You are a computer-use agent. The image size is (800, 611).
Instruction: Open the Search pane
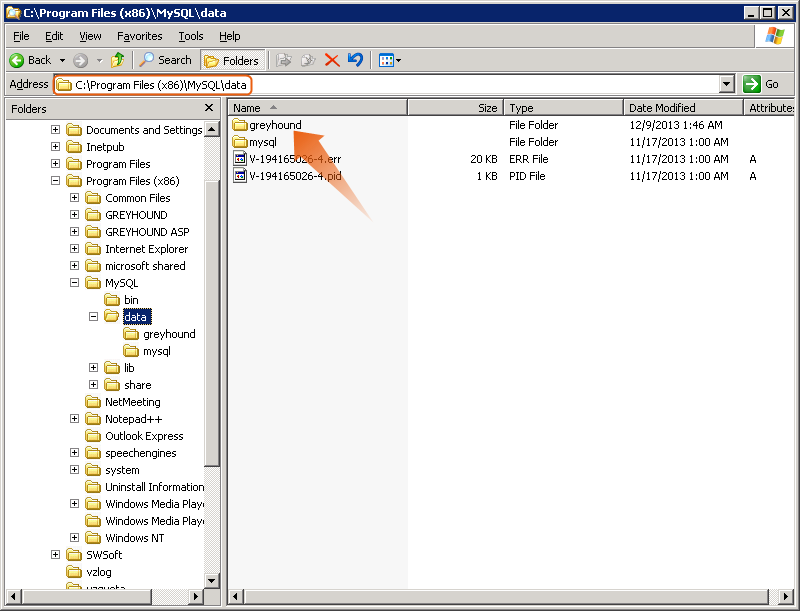pos(165,60)
